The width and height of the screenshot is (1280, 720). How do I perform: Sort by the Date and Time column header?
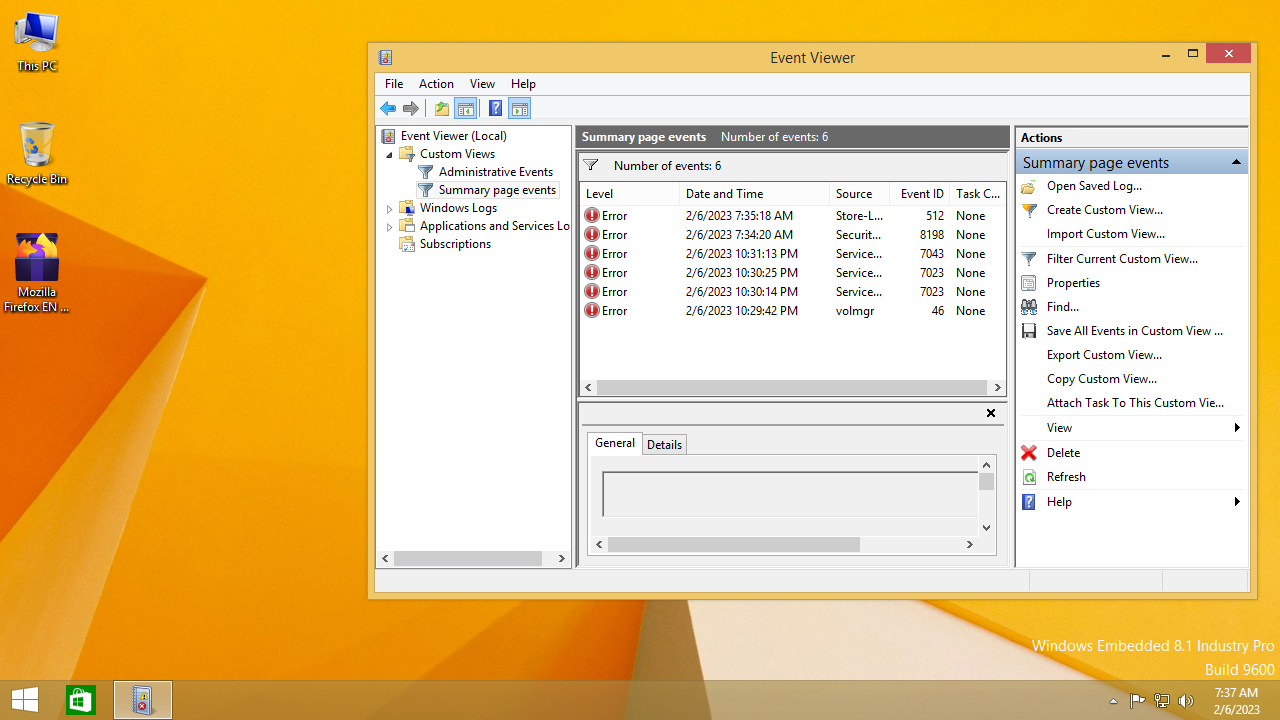click(754, 194)
